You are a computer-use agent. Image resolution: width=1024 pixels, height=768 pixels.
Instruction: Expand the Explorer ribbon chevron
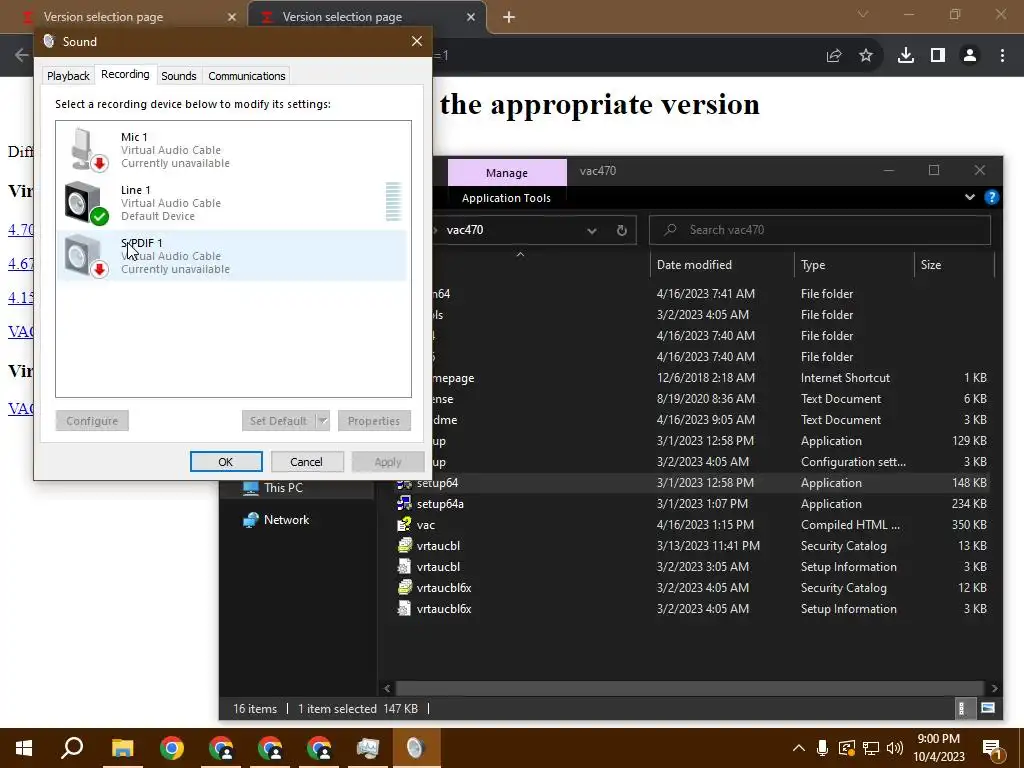coord(970,197)
